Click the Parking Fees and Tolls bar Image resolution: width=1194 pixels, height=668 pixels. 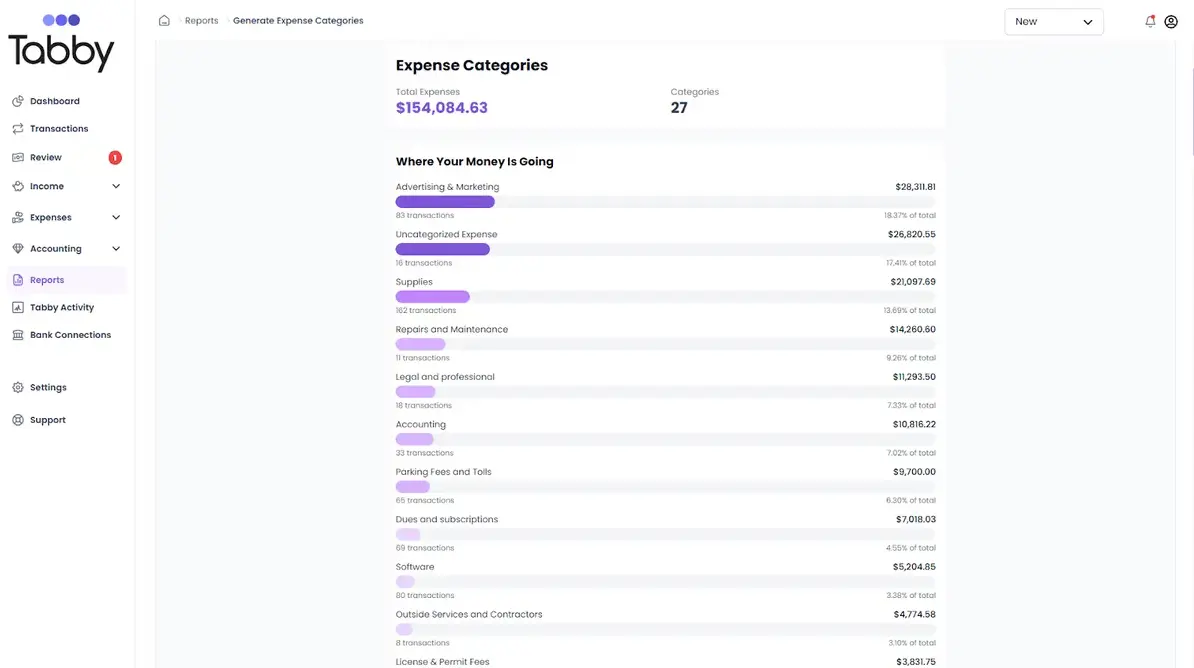tap(665, 487)
